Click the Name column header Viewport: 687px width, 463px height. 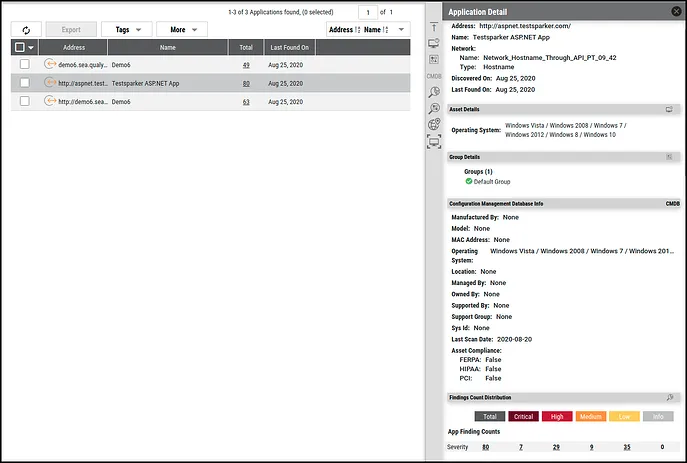tap(168, 47)
